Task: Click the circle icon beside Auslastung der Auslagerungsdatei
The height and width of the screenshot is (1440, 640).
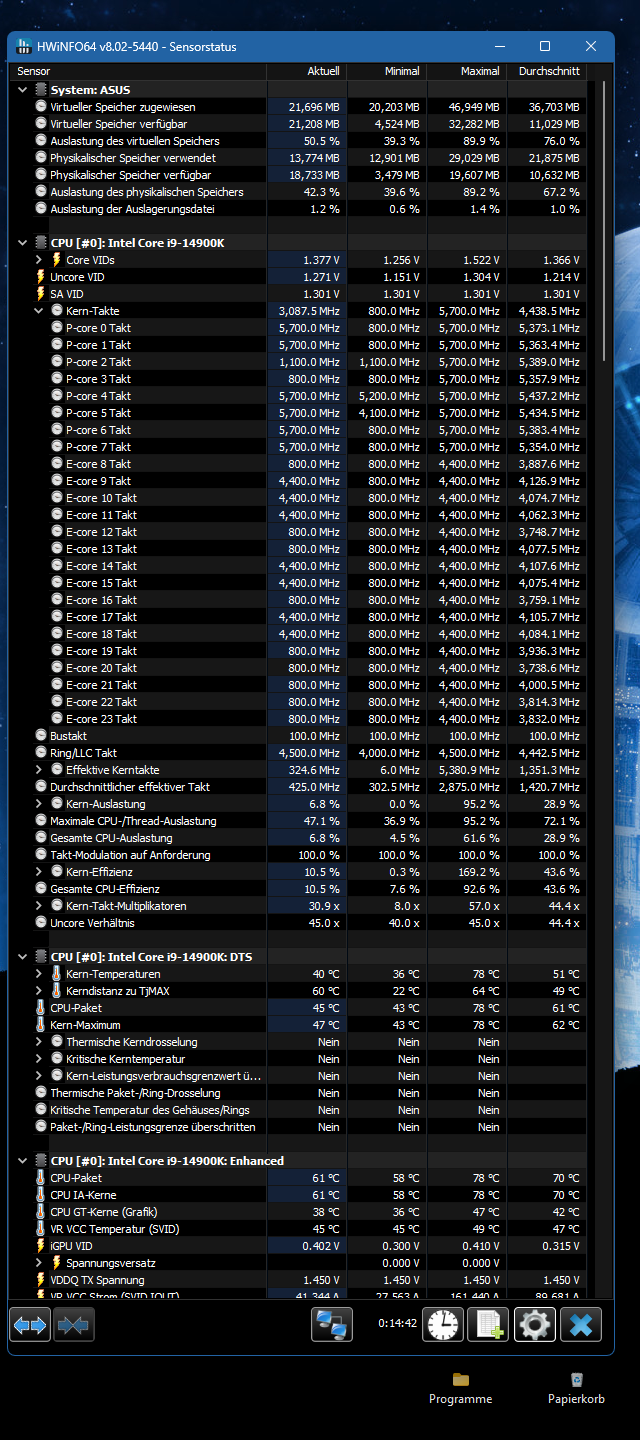Action: 41,209
